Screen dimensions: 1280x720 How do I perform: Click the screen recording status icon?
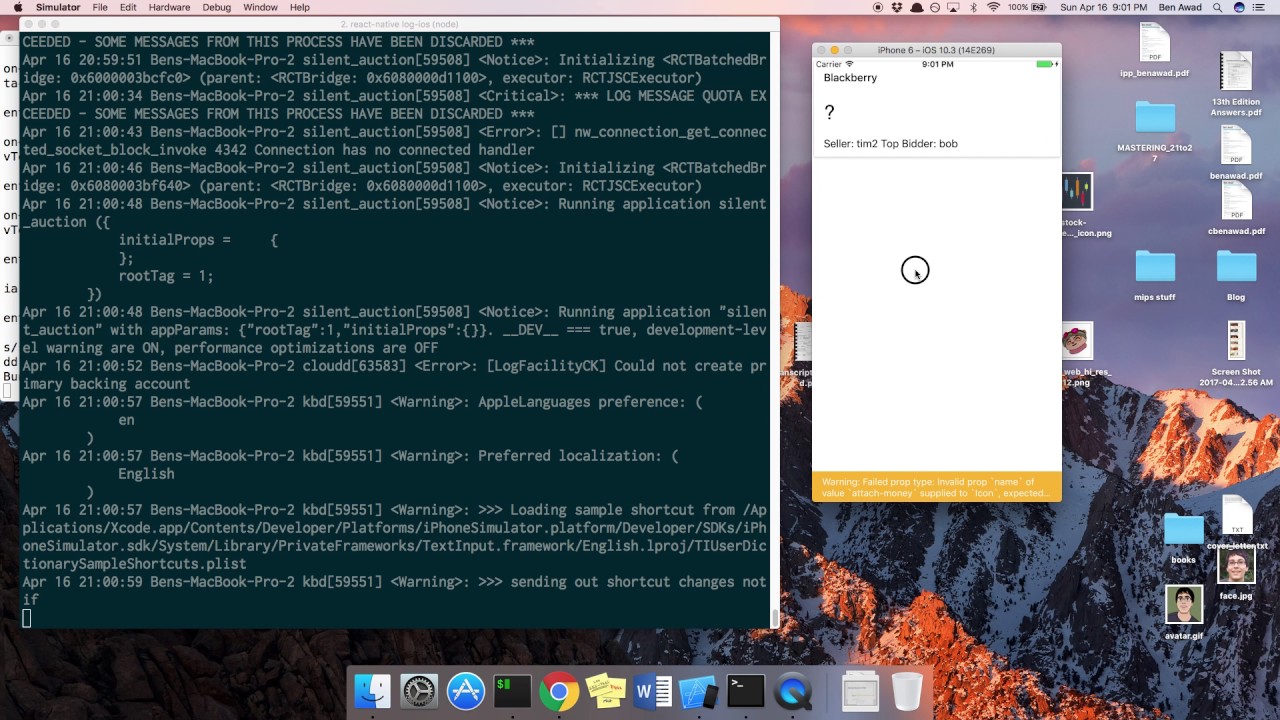878,7
